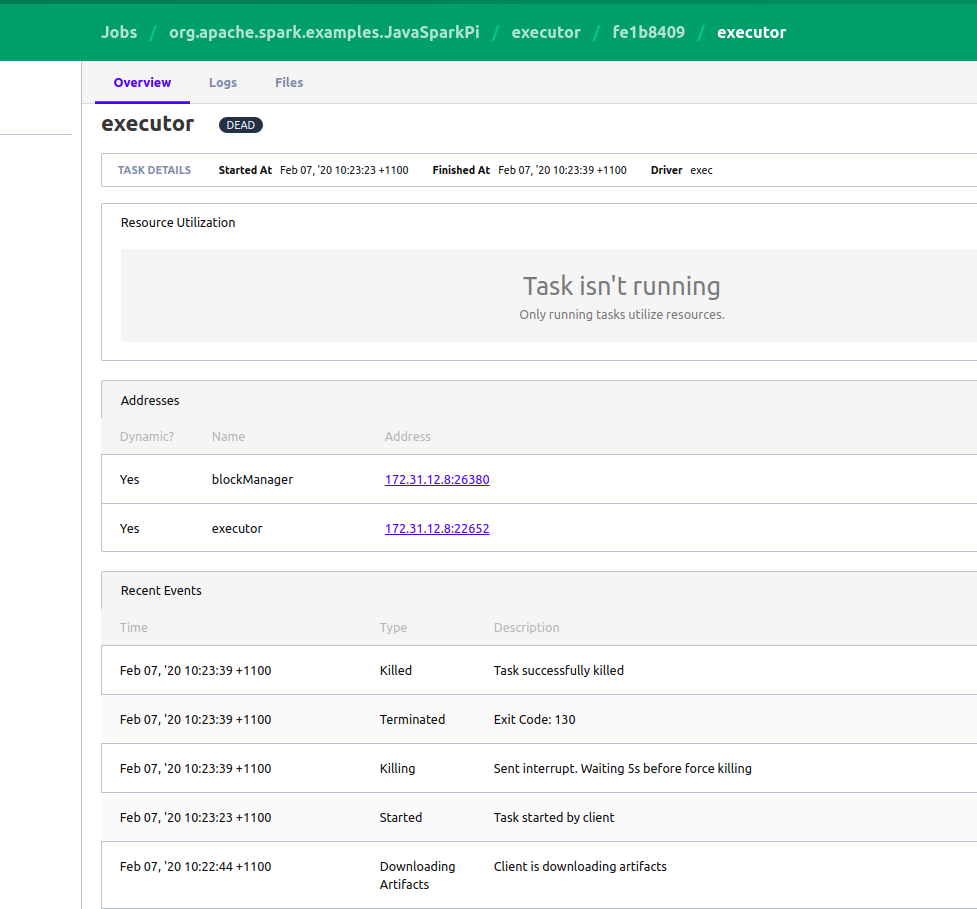Sort Recent Events by the Type column
The image size is (977, 909).
pyautogui.click(x=392, y=627)
